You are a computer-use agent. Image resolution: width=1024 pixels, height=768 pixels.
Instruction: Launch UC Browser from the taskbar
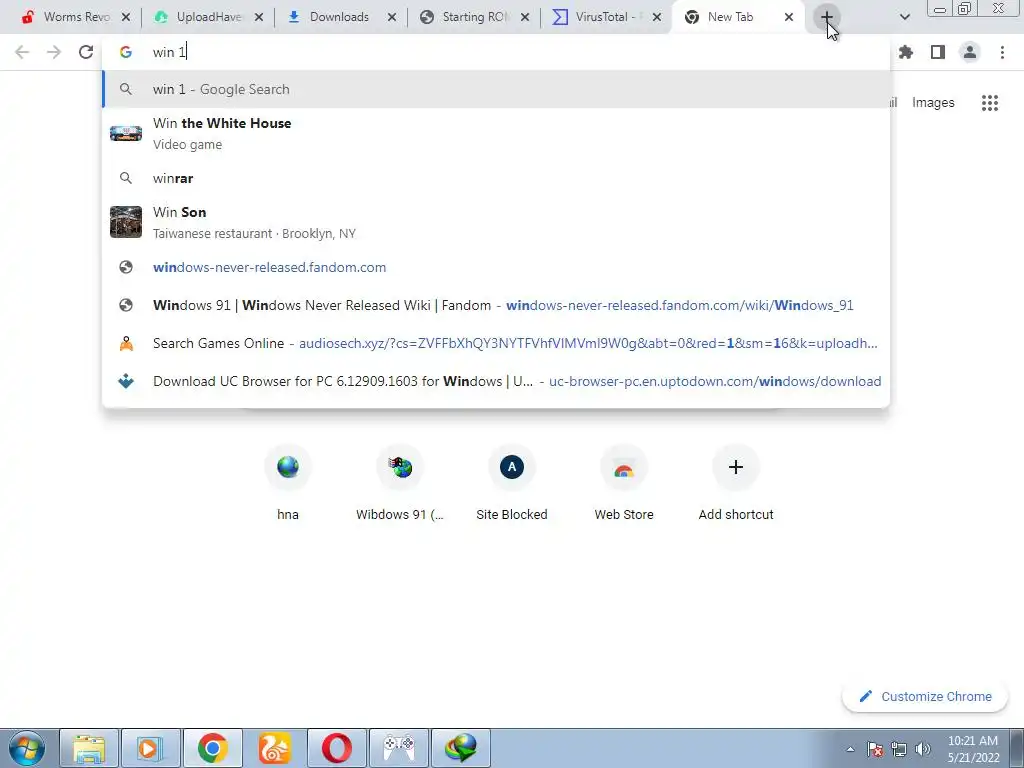click(x=275, y=748)
